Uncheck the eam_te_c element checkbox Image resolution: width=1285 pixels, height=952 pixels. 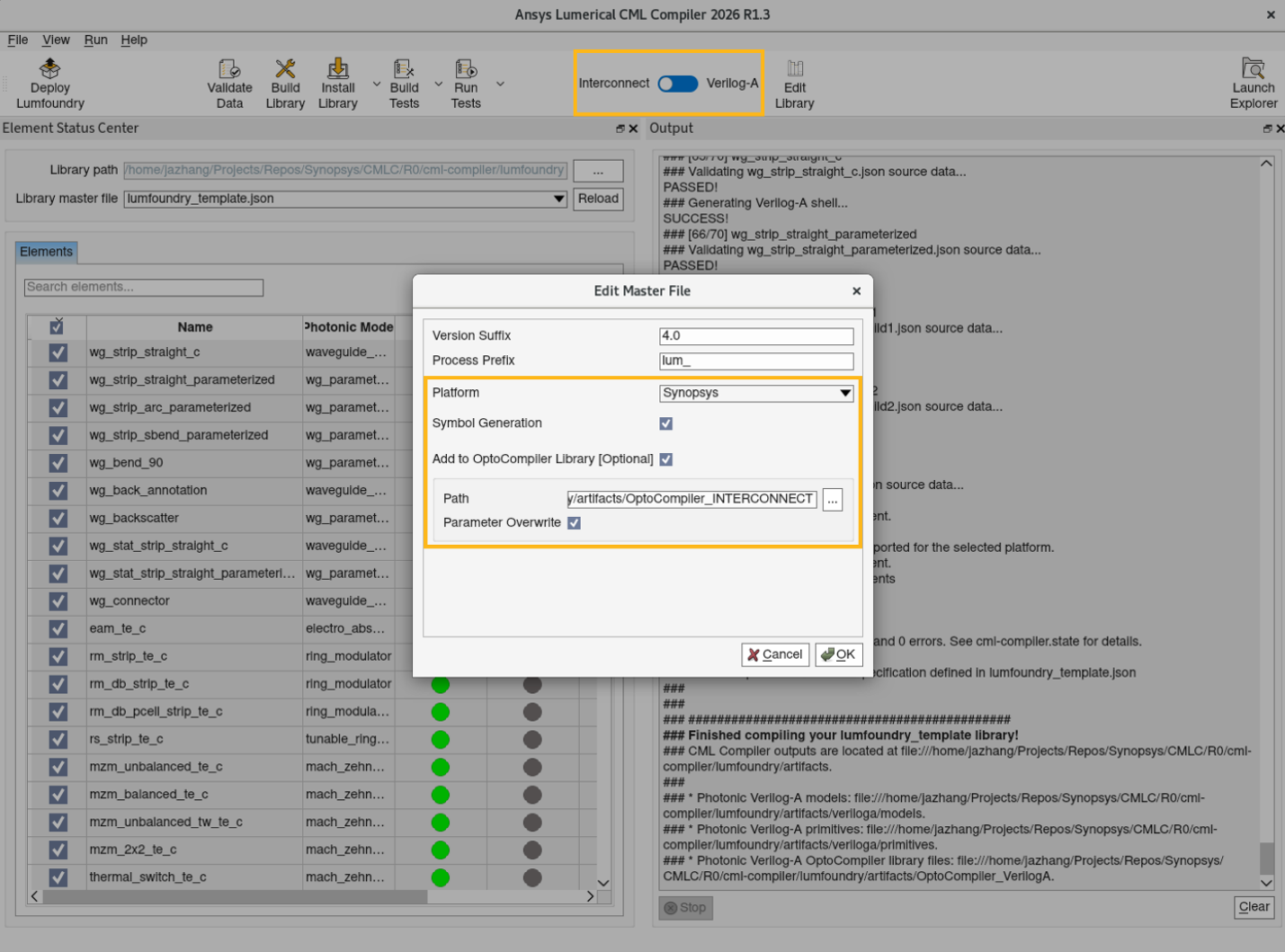coord(58,628)
